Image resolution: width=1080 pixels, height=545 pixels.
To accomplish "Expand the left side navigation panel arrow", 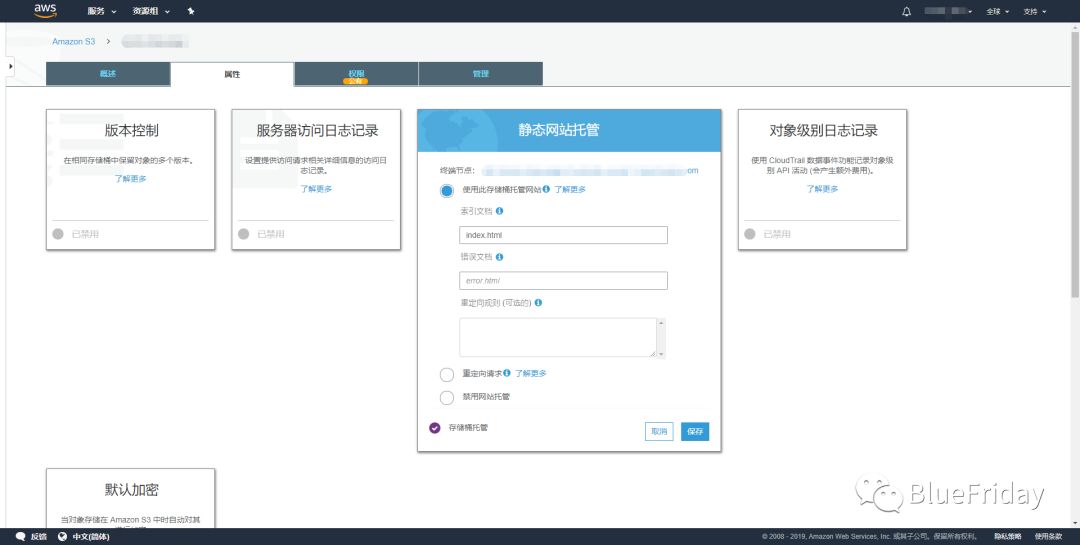I will [10, 66].
